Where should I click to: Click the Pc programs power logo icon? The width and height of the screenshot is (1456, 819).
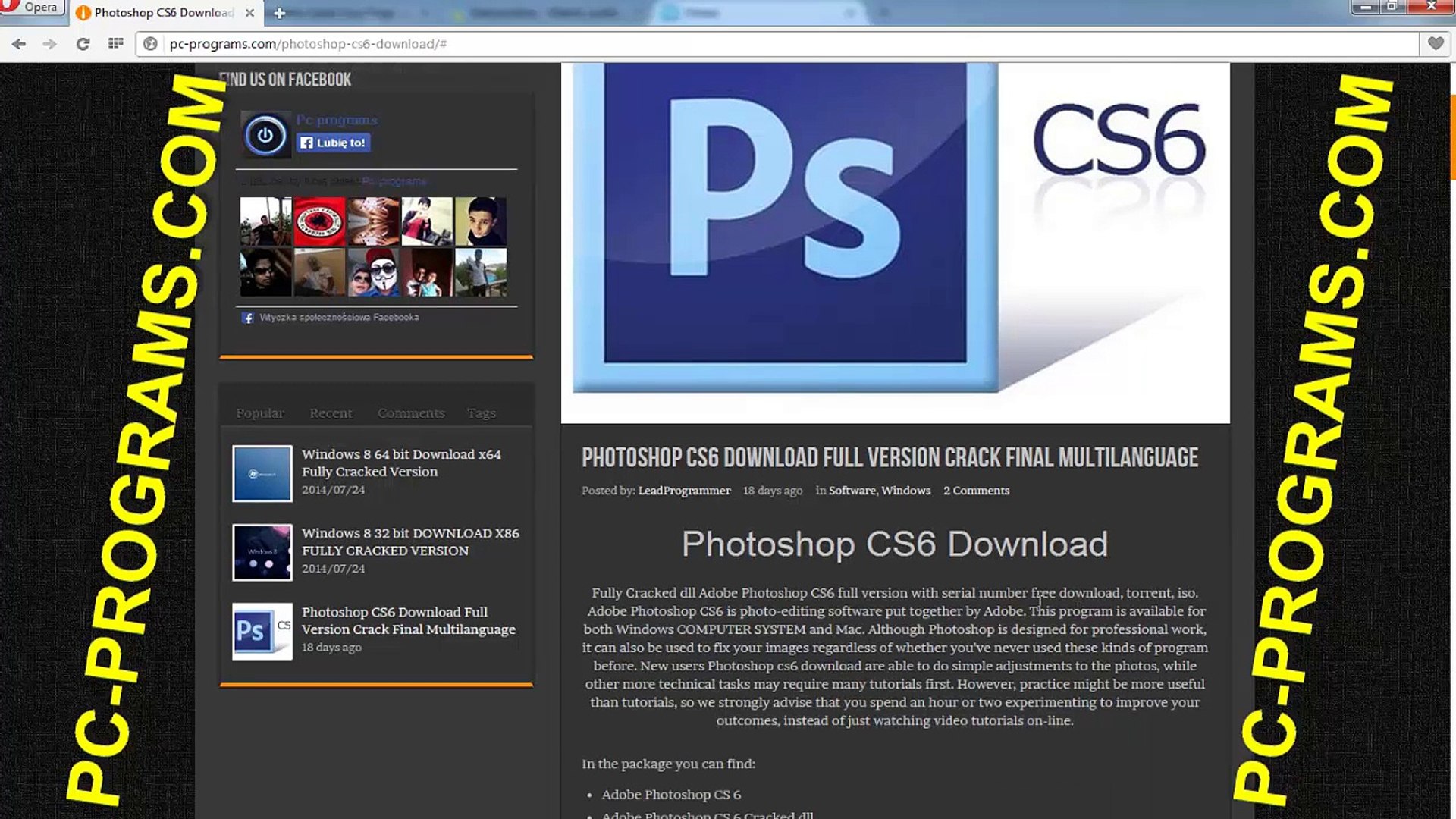(x=265, y=136)
